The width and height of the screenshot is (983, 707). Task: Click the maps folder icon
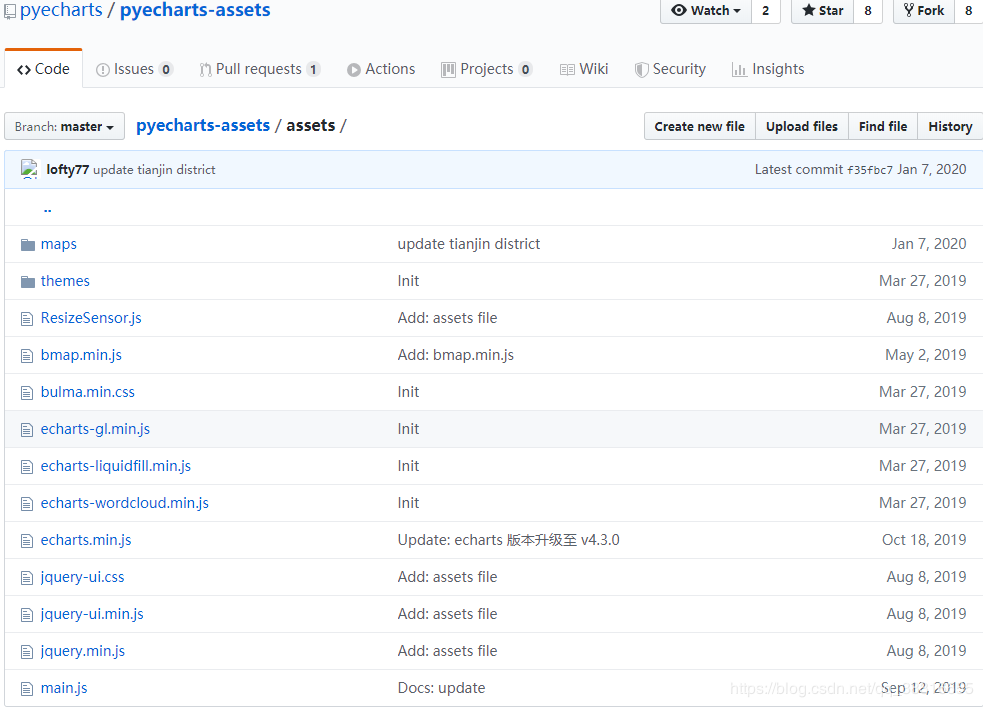28,244
